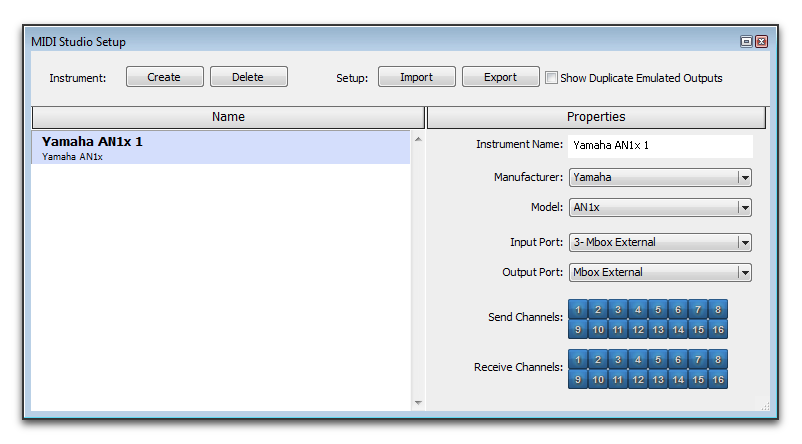This screenshot has height=444, width=802.
Task: Click the instrument list scrollbar down arrow
Action: click(418, 403)
